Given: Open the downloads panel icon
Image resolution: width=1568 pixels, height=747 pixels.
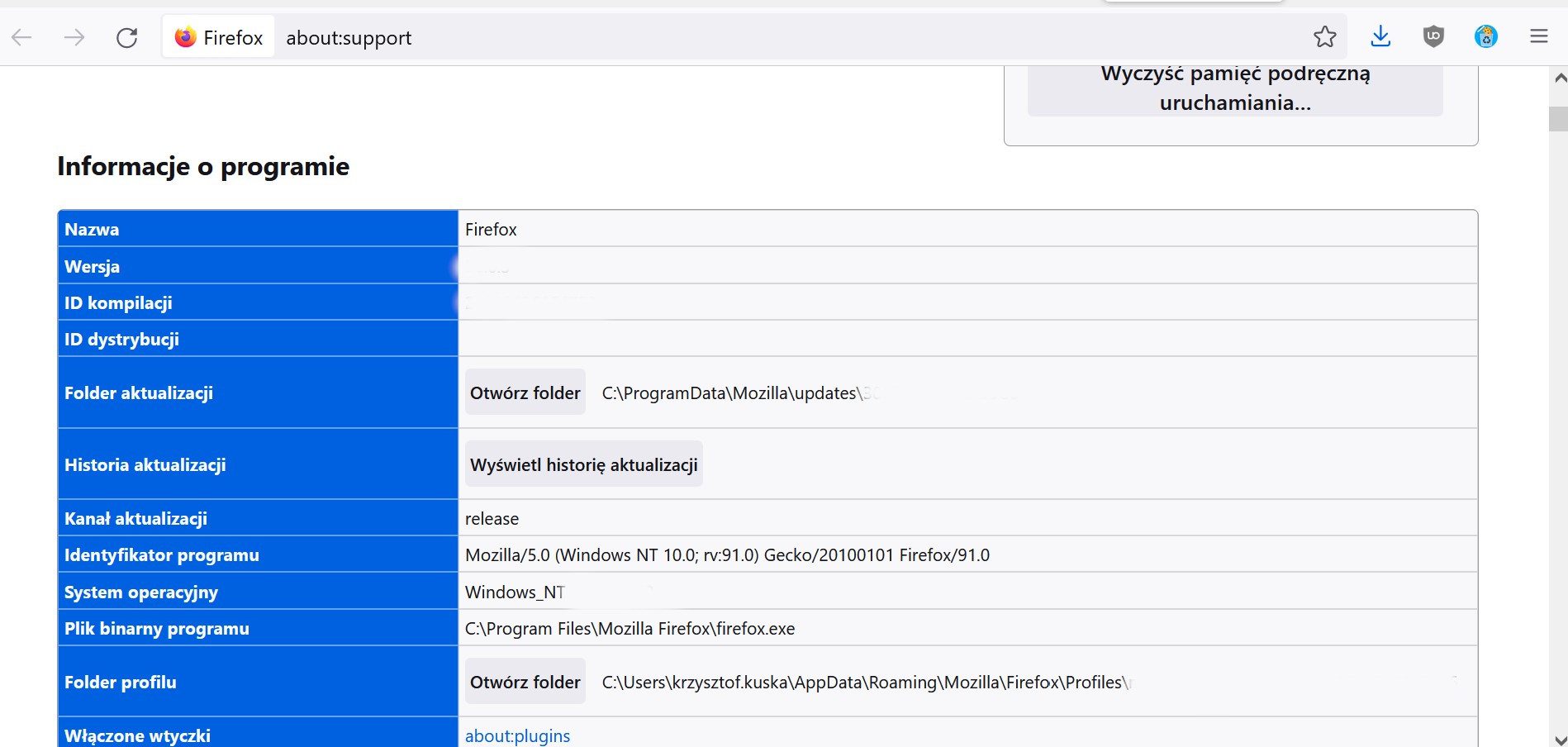Looking at the screenshot, I should [1380, 36].
